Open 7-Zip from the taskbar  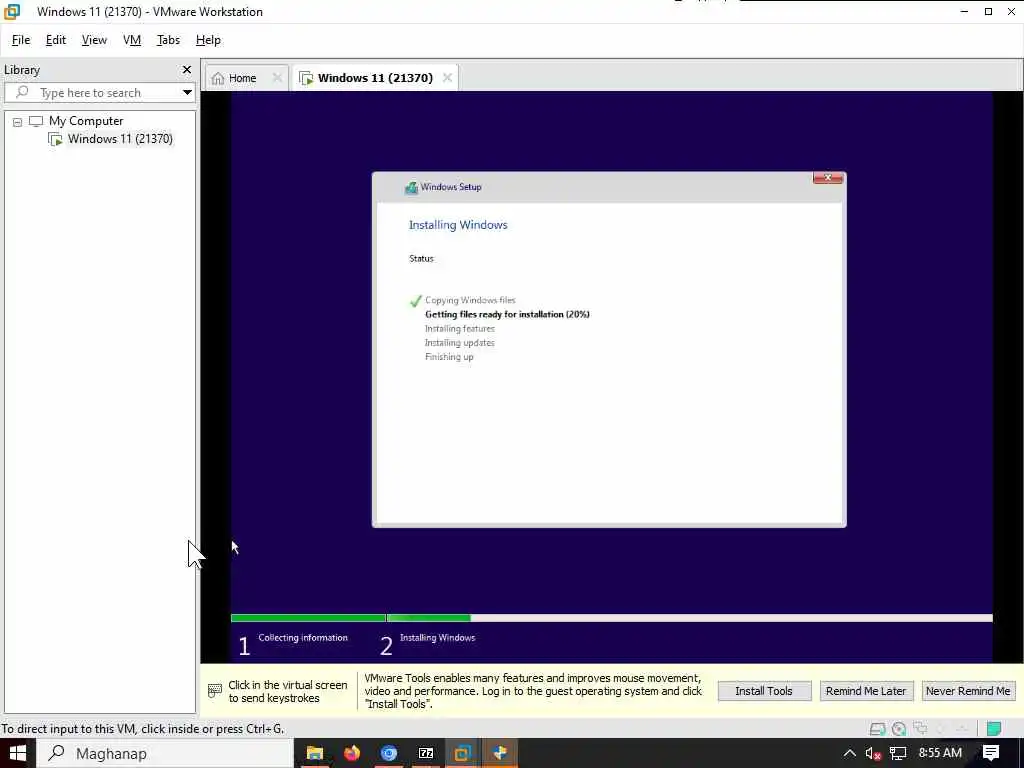click(x=426, y=753)
